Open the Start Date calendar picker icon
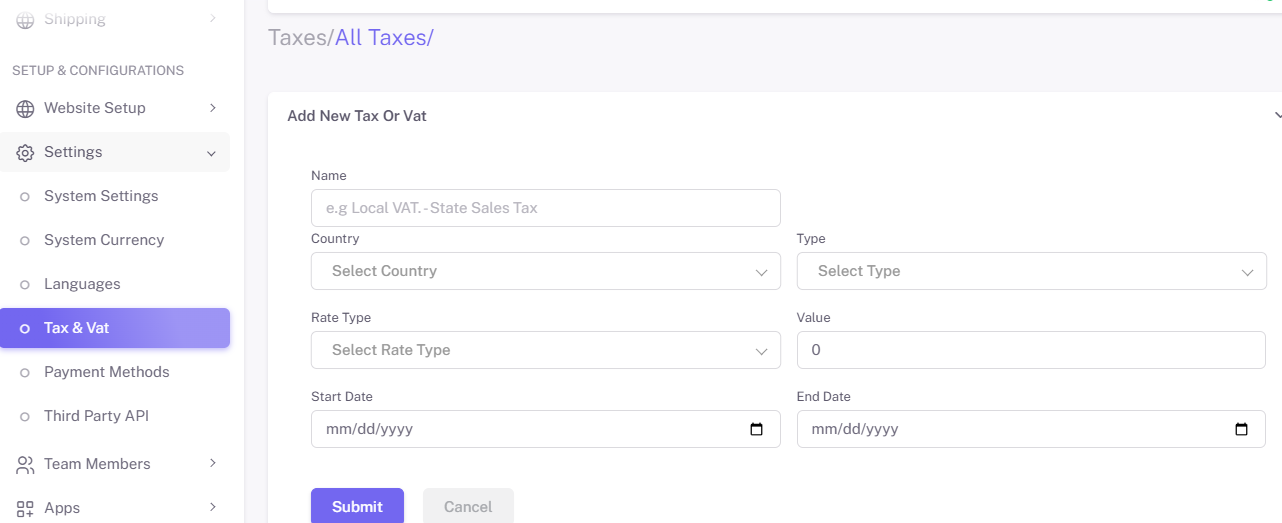The height and width of the screenshot is (523, 1282). click(x=756, y=429)
